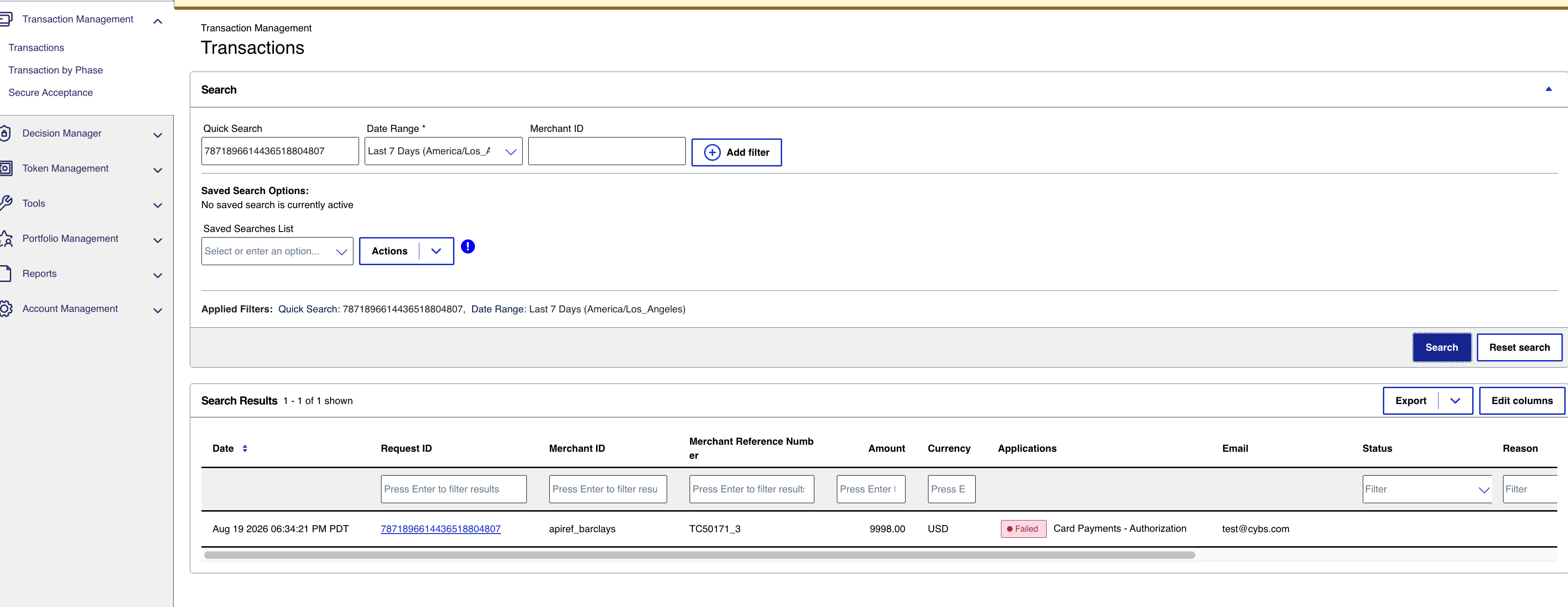Collapse the Search panel triangle
1568x607 pixels.
pyautogui.click(x=1548, y=89)
